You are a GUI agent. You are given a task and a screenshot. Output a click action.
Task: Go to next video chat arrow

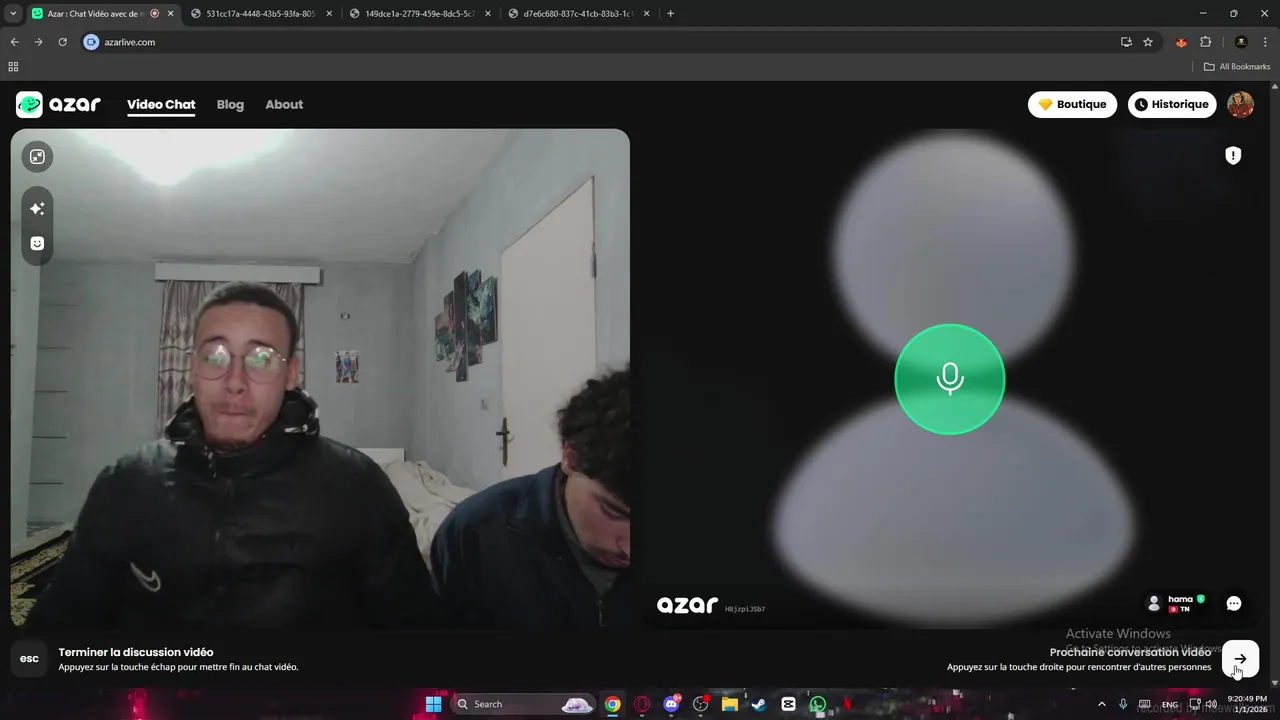point(1240,659)
